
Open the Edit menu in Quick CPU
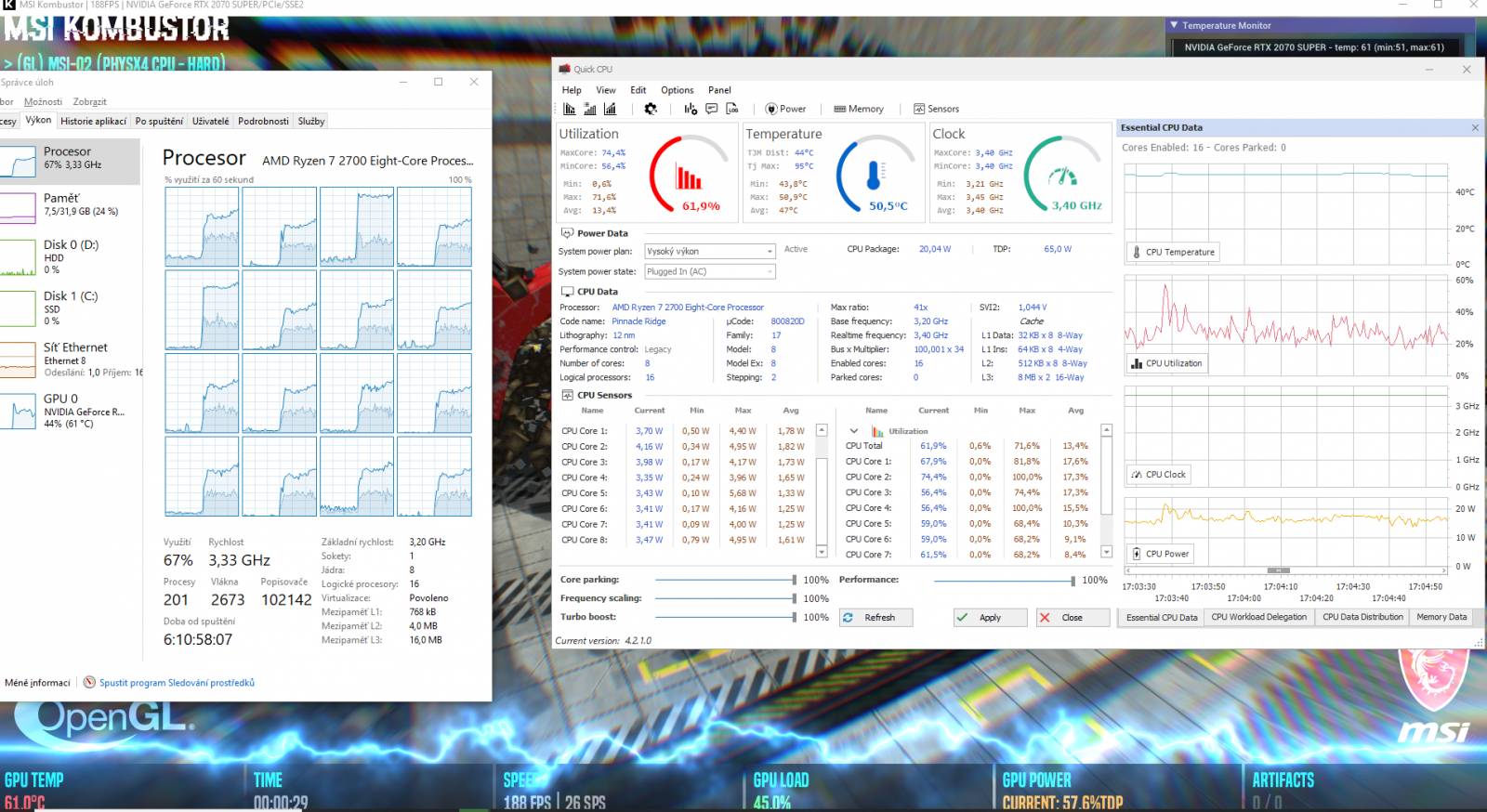point(638,90)
